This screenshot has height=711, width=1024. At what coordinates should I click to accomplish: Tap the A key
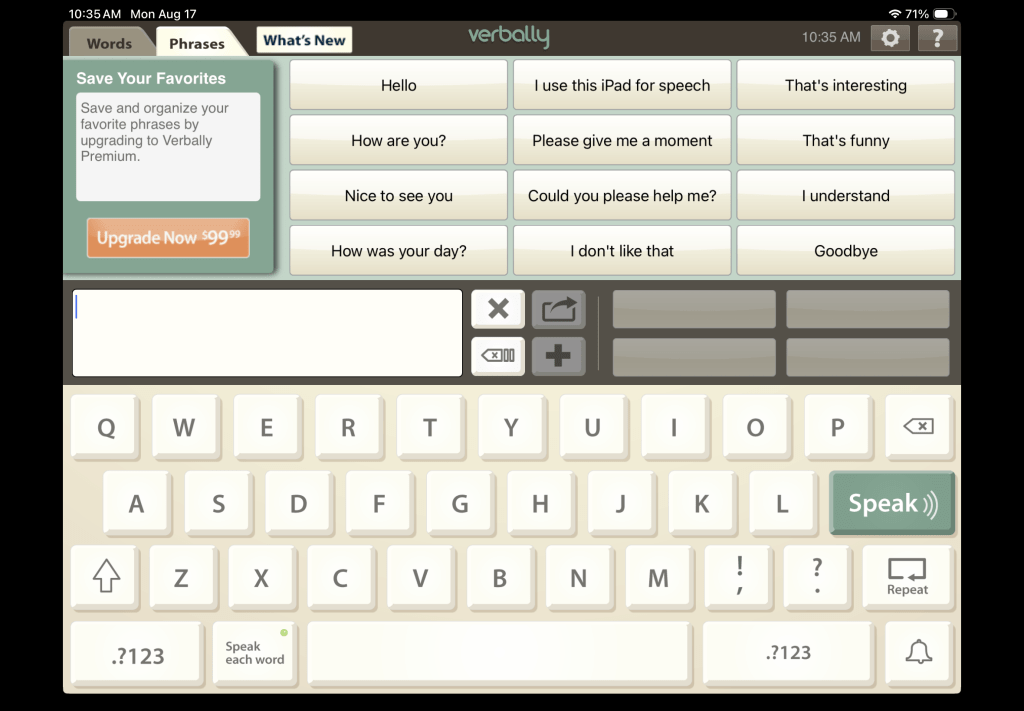(x=136, y=503)
